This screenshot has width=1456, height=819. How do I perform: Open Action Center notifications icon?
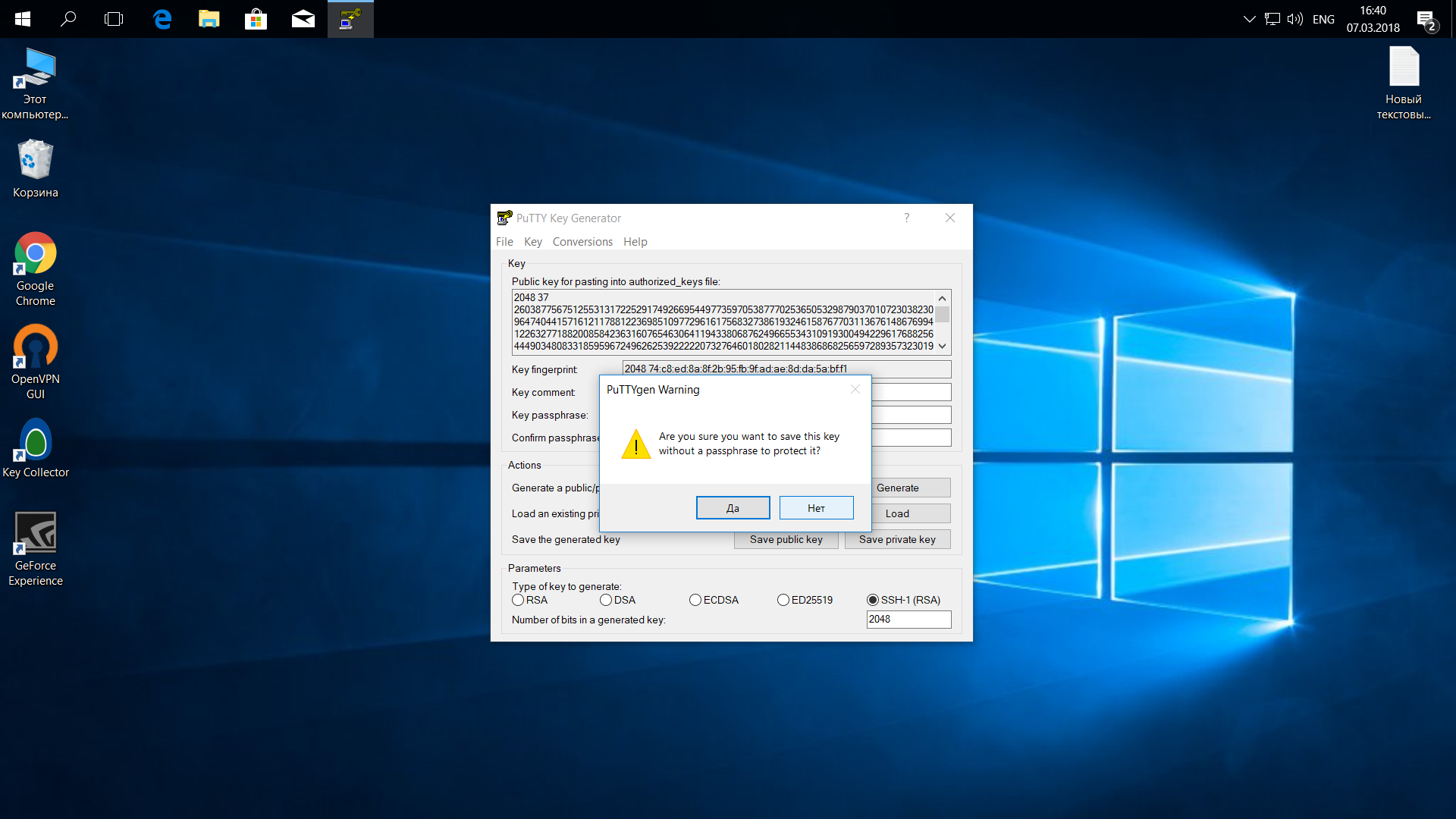coord(1426,19)
